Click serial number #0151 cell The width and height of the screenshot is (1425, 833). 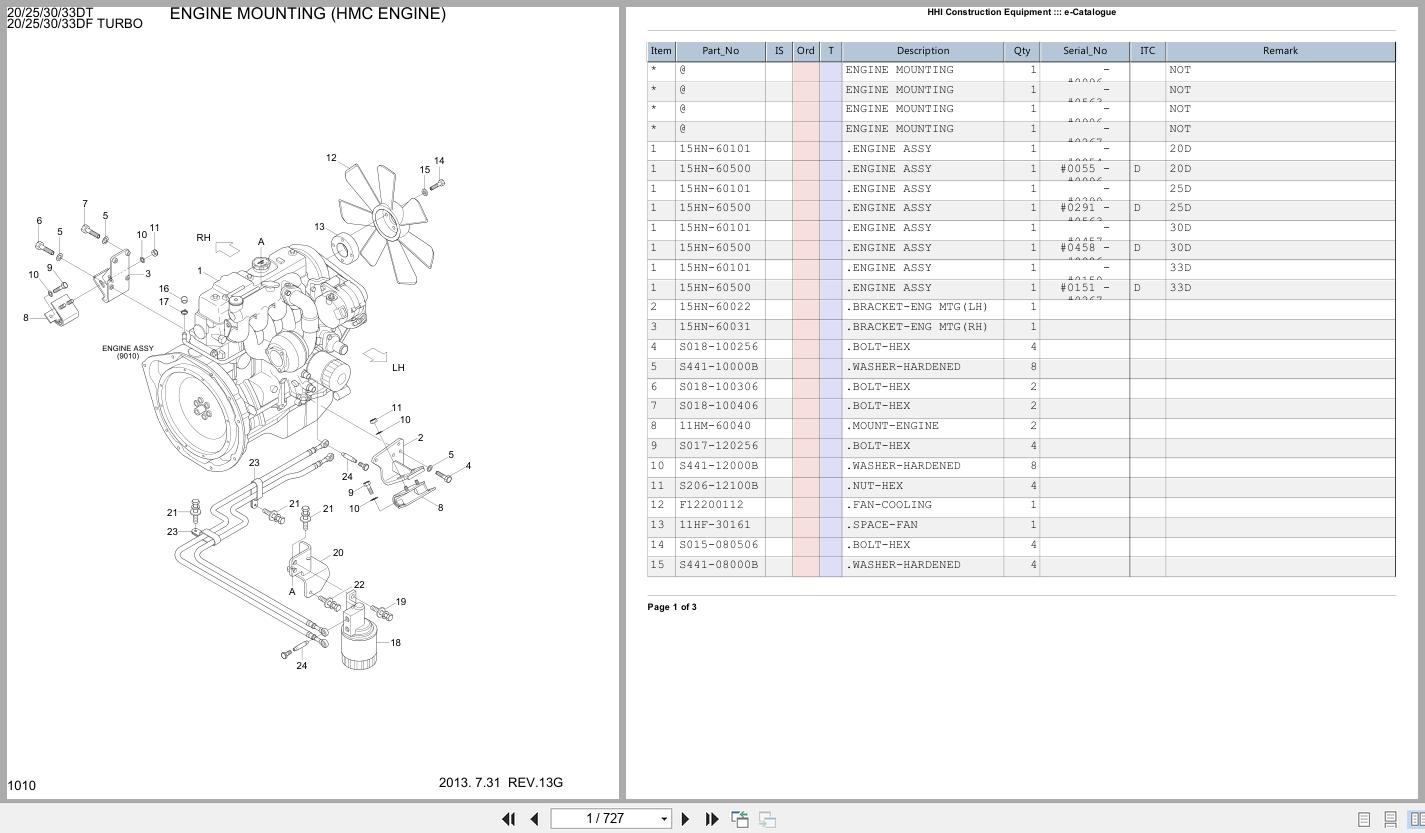[x=1085, y=288]
